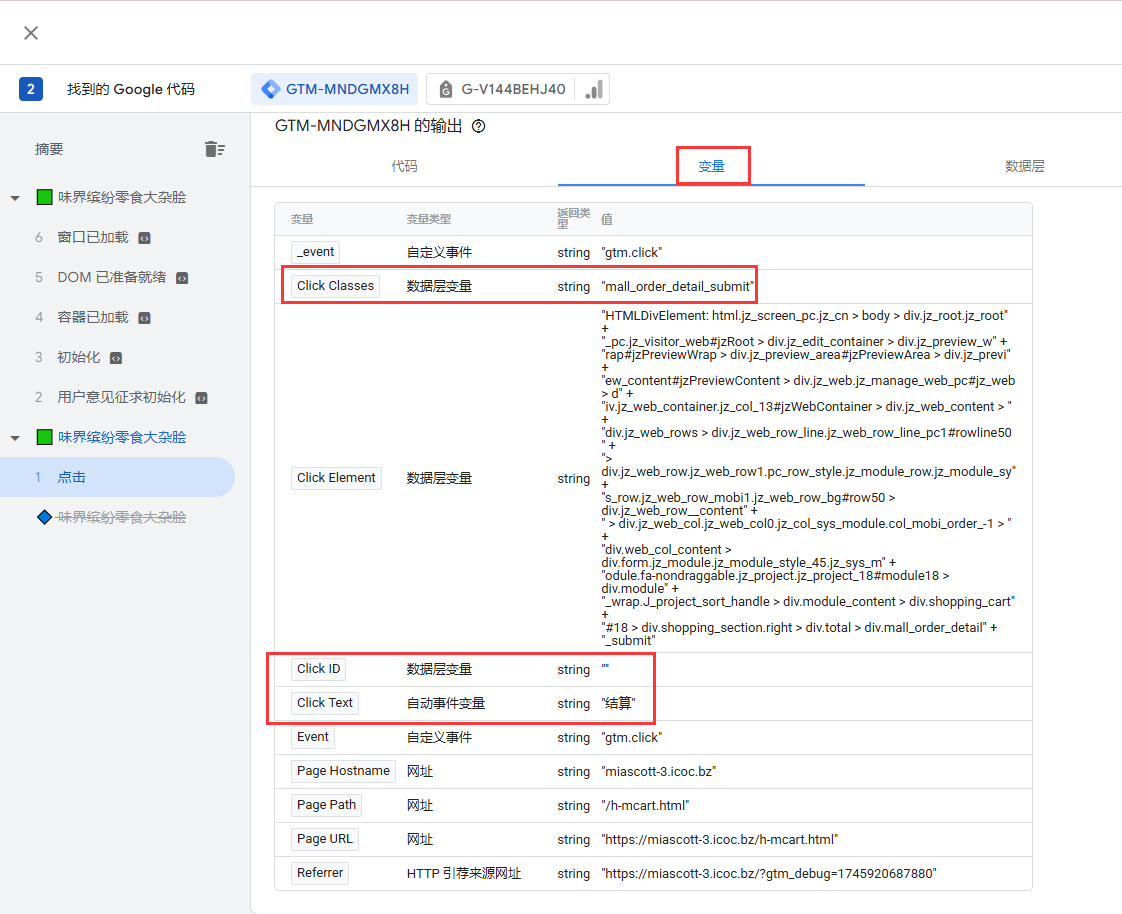
Task: Collapse the first 味界缤纷零食大杂脍 page group
Action: pyautogui.click(x=15, y=198)
